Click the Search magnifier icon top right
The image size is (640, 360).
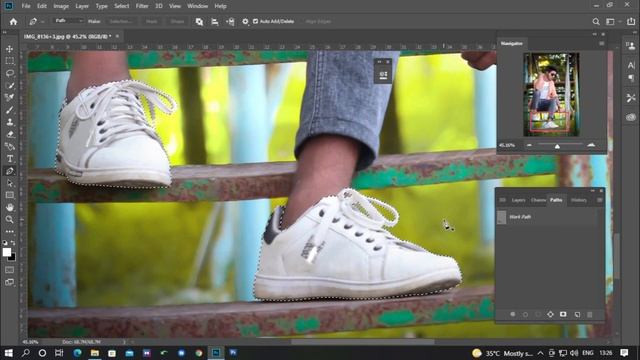point(596,22)
